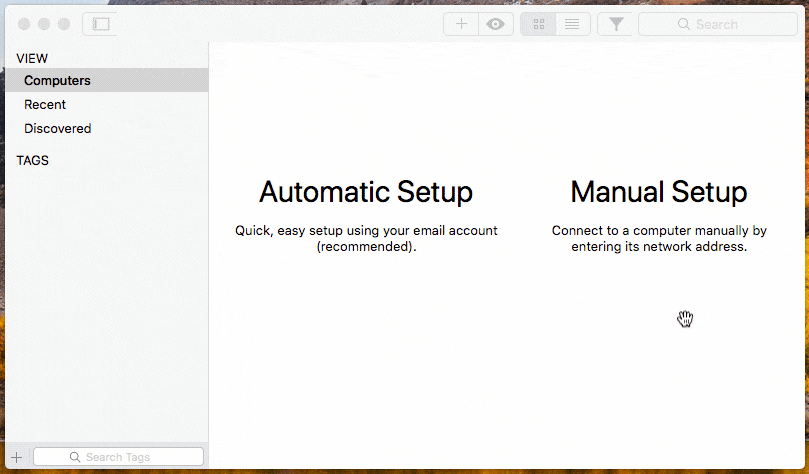Collapse the VIEW section header
Viewport: 809px width, 474px height.
tap(32, 58)
